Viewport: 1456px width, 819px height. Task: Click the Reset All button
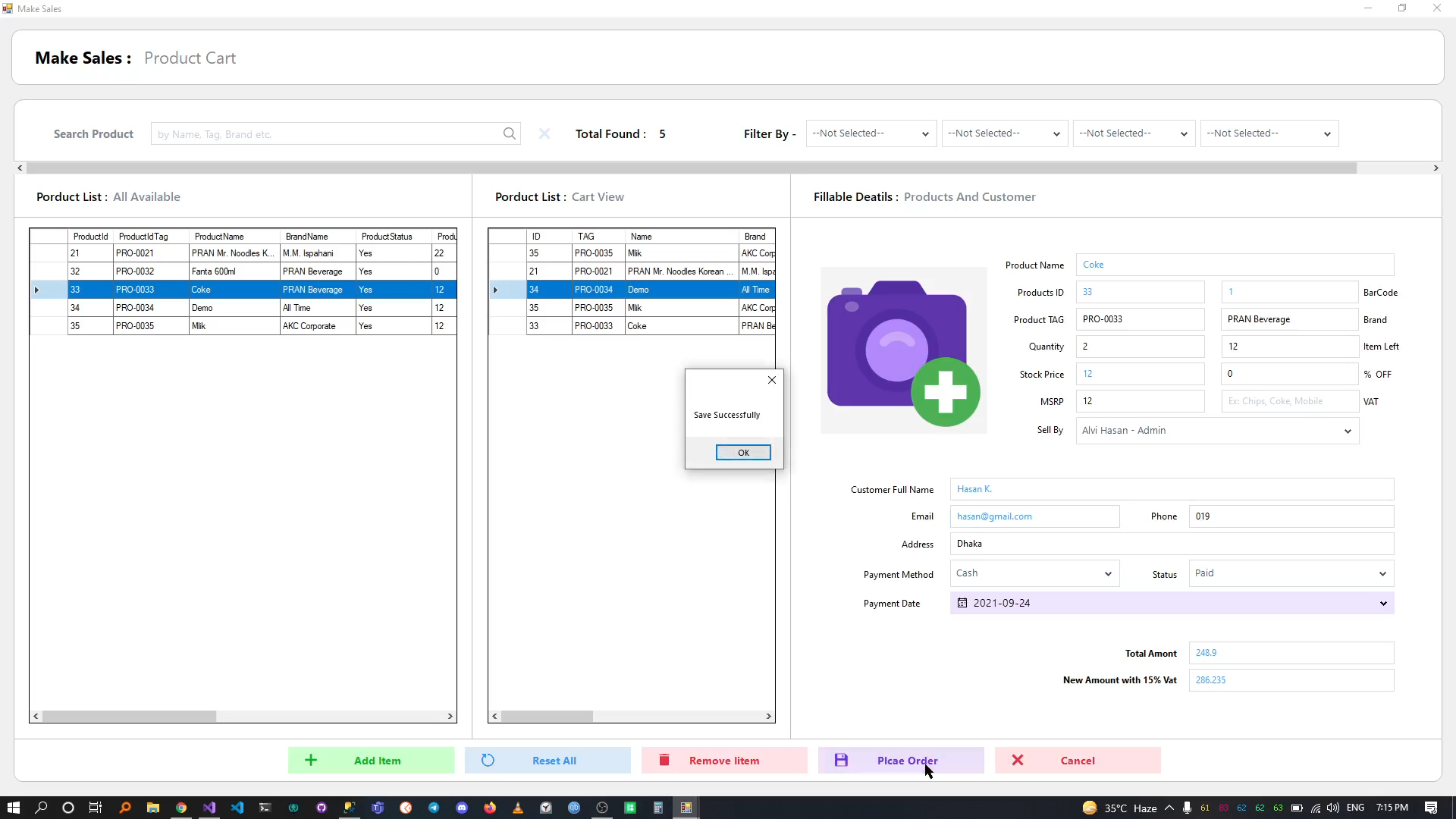click(x=547, y=761)
